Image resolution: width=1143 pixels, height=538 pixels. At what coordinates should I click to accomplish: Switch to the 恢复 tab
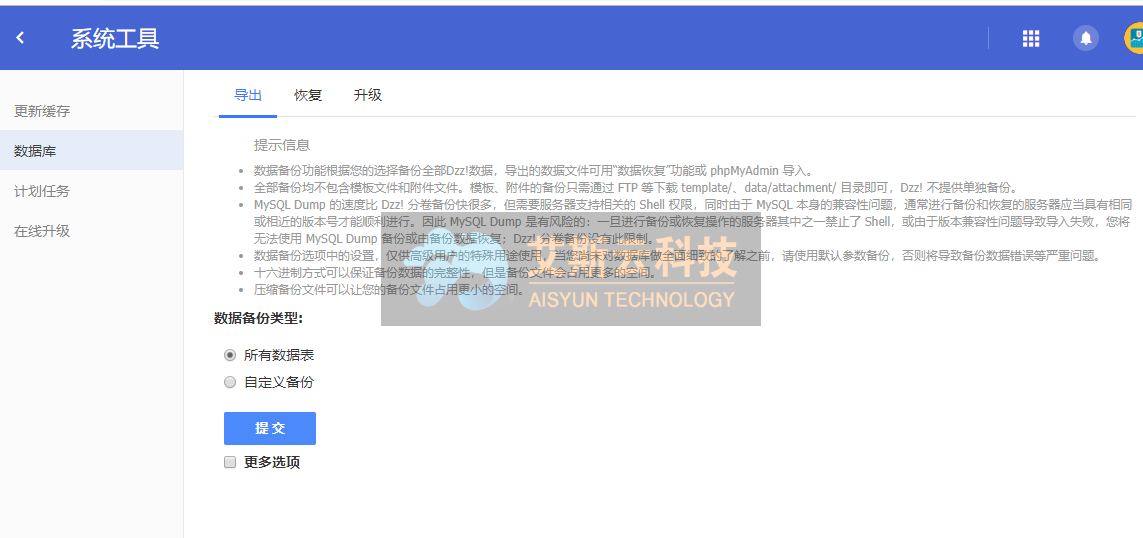(x=308, y=95)
